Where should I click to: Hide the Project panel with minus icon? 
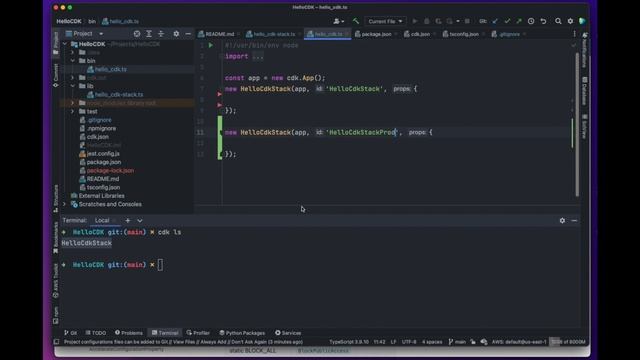(x=188, y=34)
